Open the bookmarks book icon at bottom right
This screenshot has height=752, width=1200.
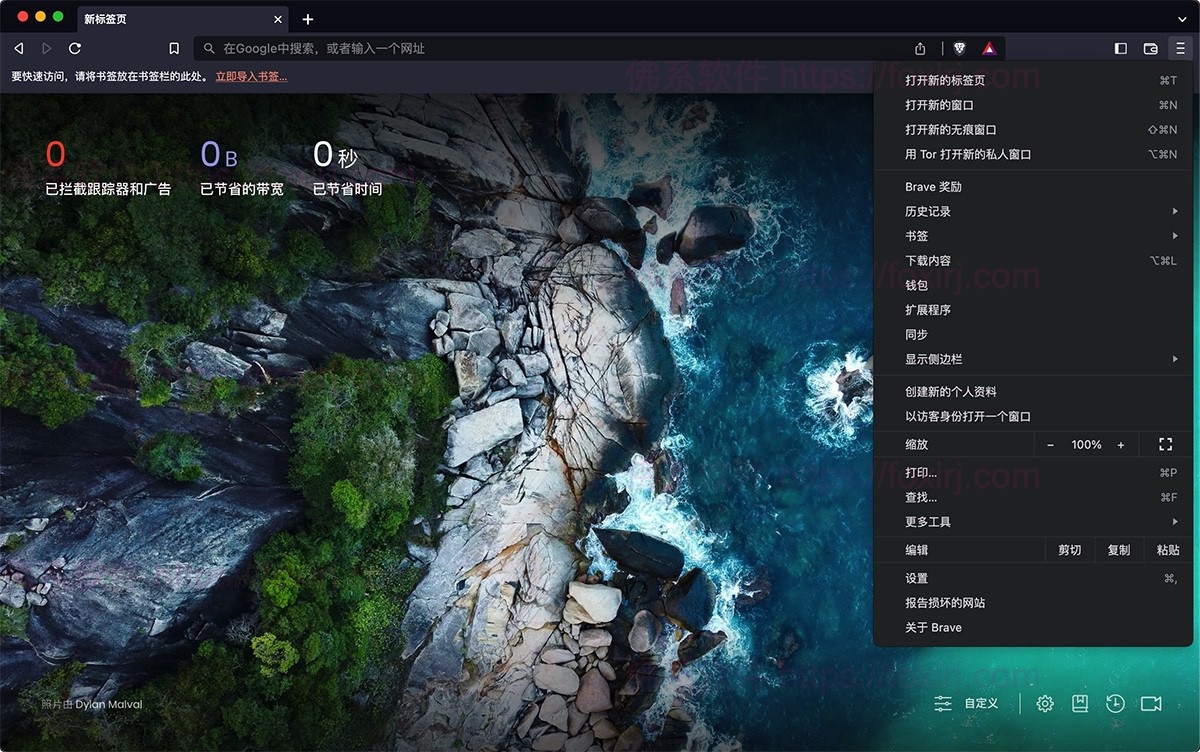(x=1079, y=704)
